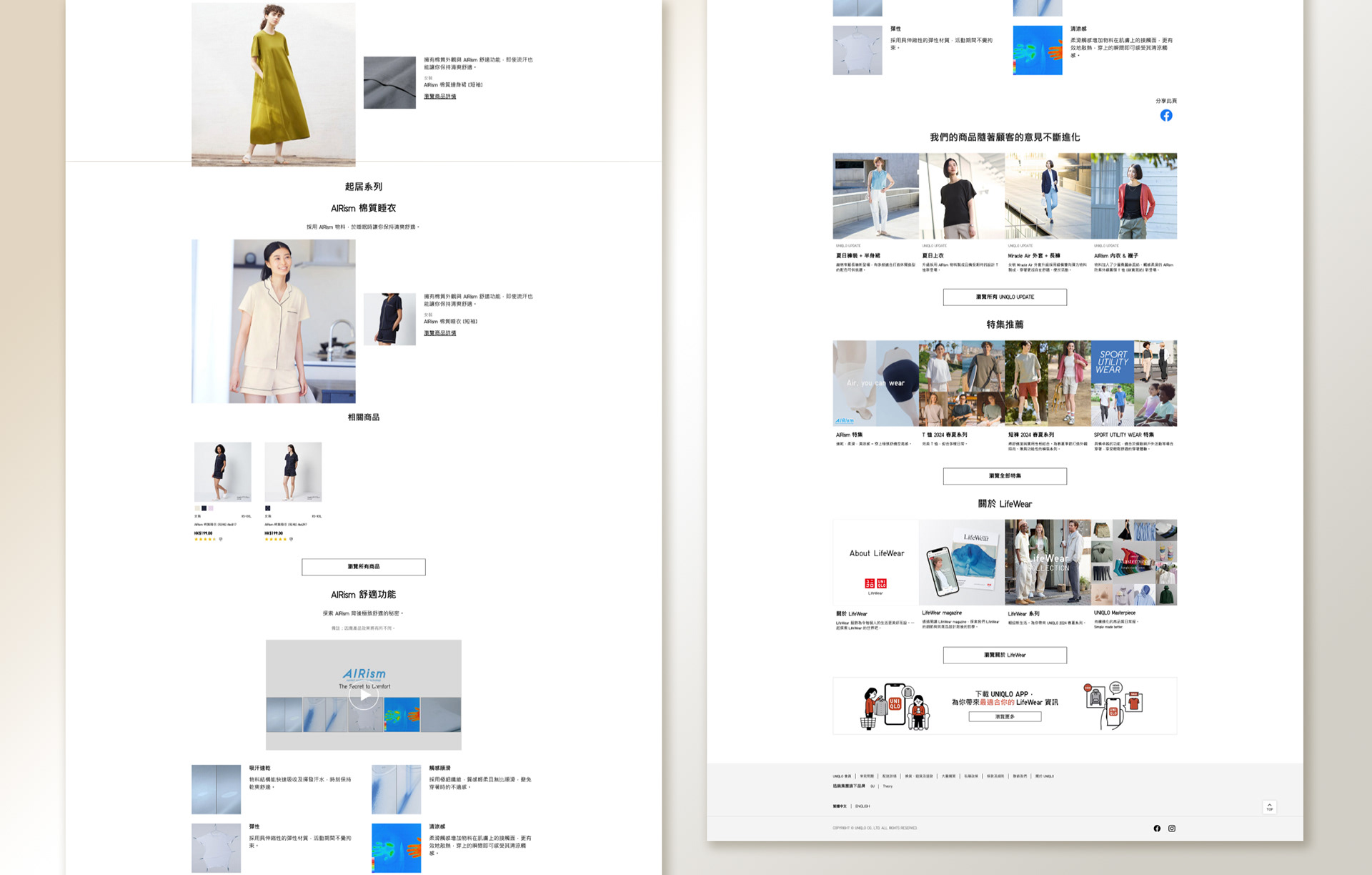Click 清涼感 thermal image on right page

(1038, 50)
